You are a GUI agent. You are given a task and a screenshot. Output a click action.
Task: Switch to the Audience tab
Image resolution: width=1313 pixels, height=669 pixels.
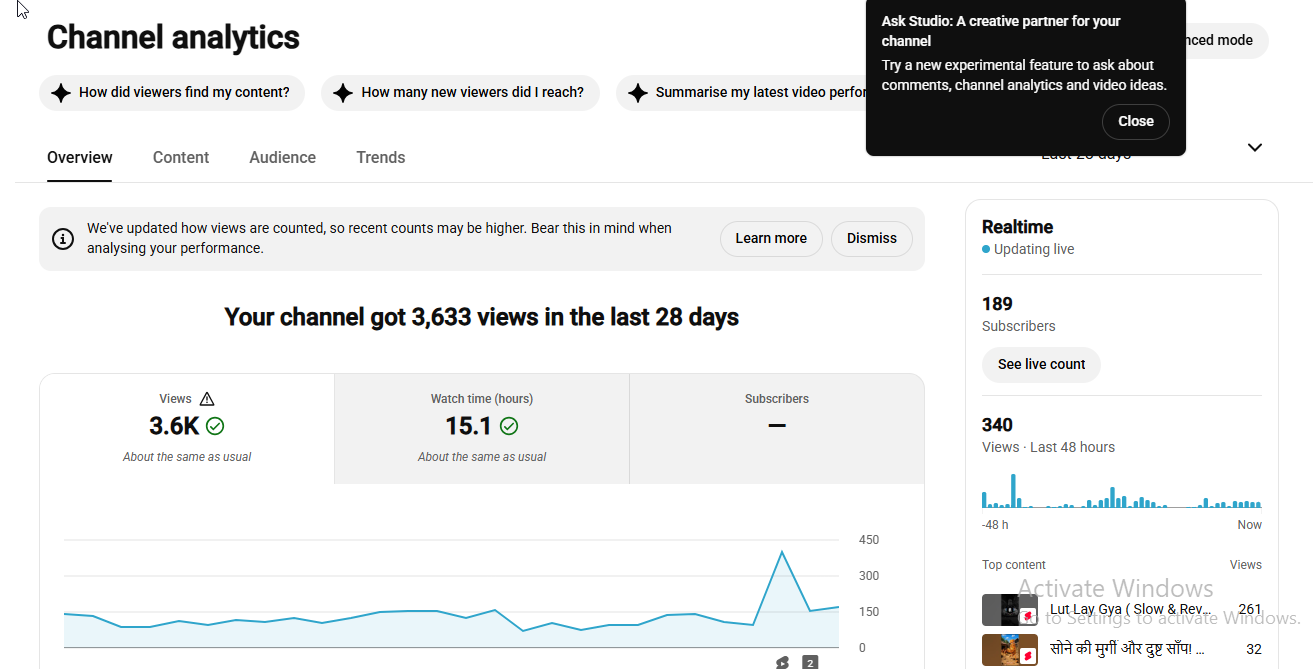tap(283, 158)
